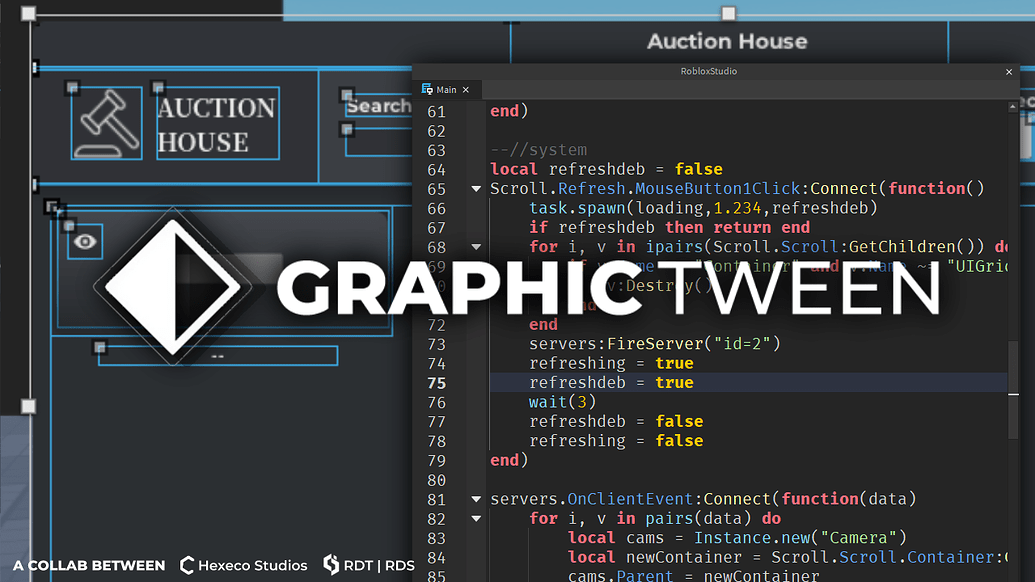
Task: Collapse the OnClientEvent function at line 81
Action: [x=476, y=498]
